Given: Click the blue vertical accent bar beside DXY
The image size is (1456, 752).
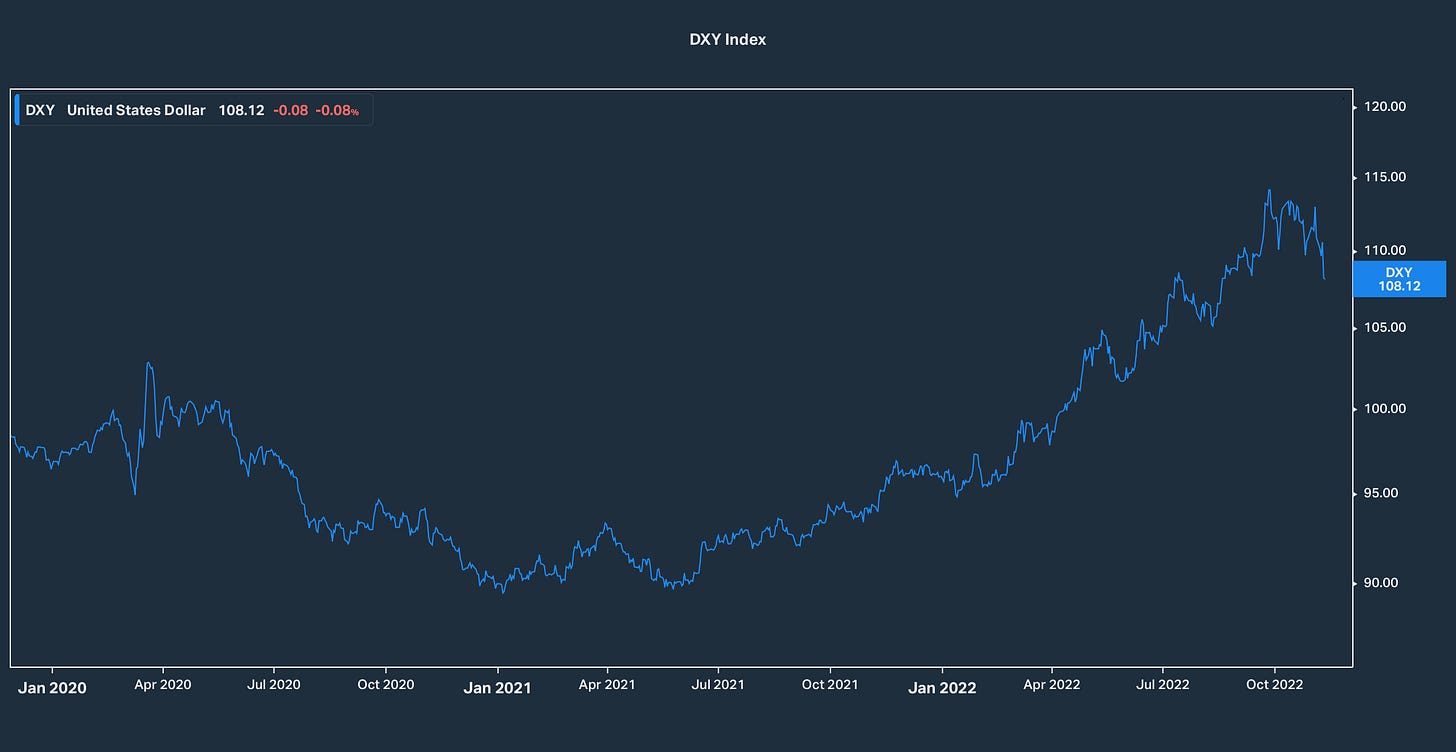Looking at the screenshot, I should (x=17, y=110).
